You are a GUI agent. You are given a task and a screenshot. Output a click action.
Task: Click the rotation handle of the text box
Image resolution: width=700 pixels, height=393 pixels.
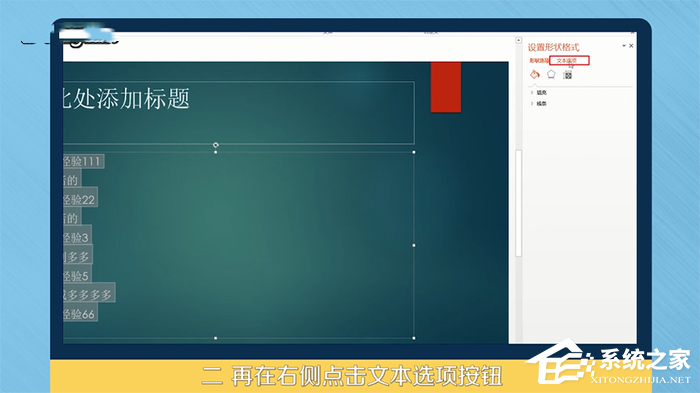tap(216, 145)
